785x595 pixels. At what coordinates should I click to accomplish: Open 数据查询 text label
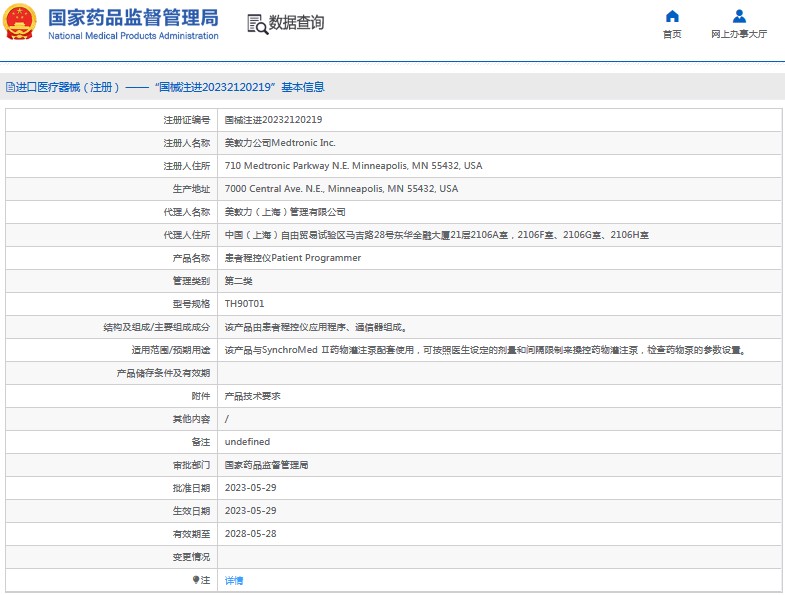[297, 23]
